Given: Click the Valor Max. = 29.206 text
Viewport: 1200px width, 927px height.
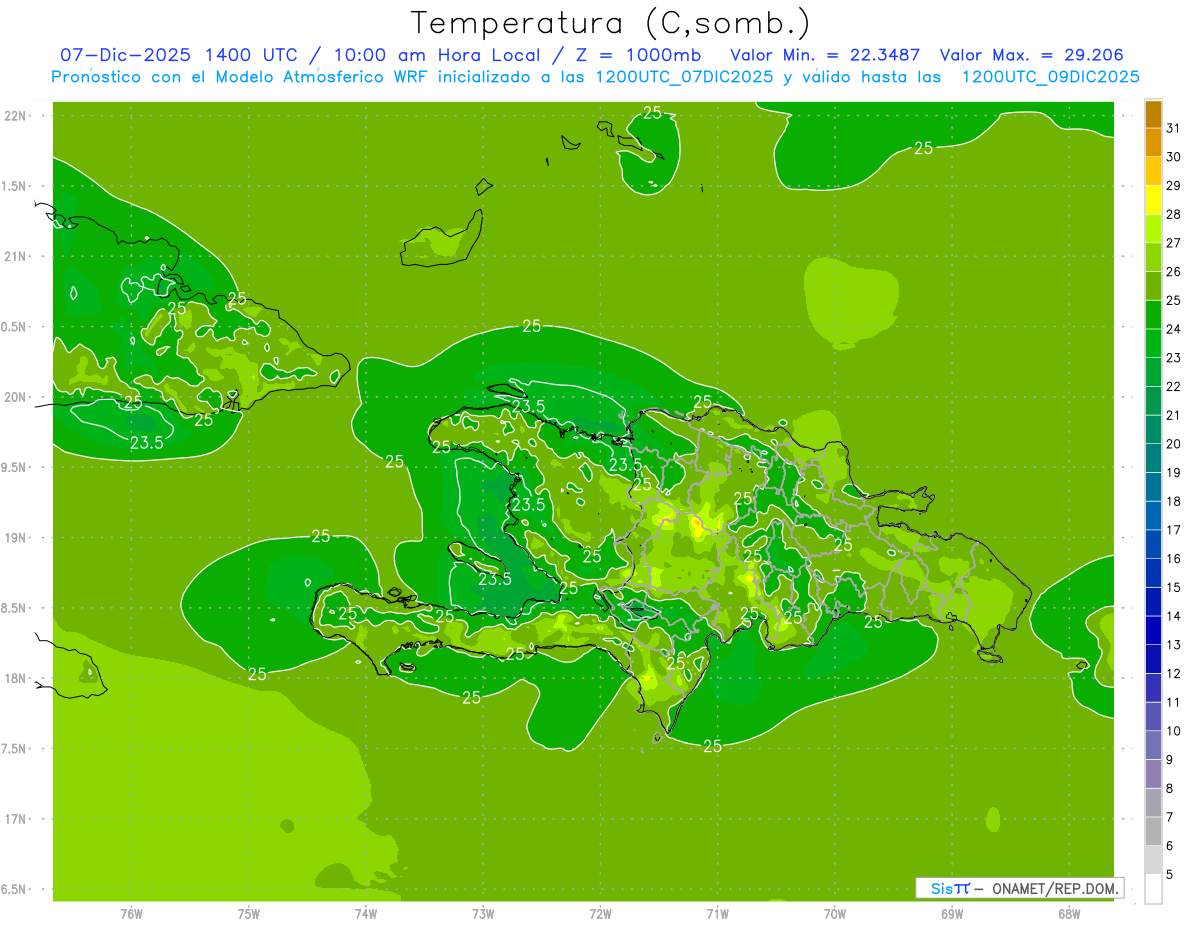Looking at the screenshot, I should coord(1037,55).
